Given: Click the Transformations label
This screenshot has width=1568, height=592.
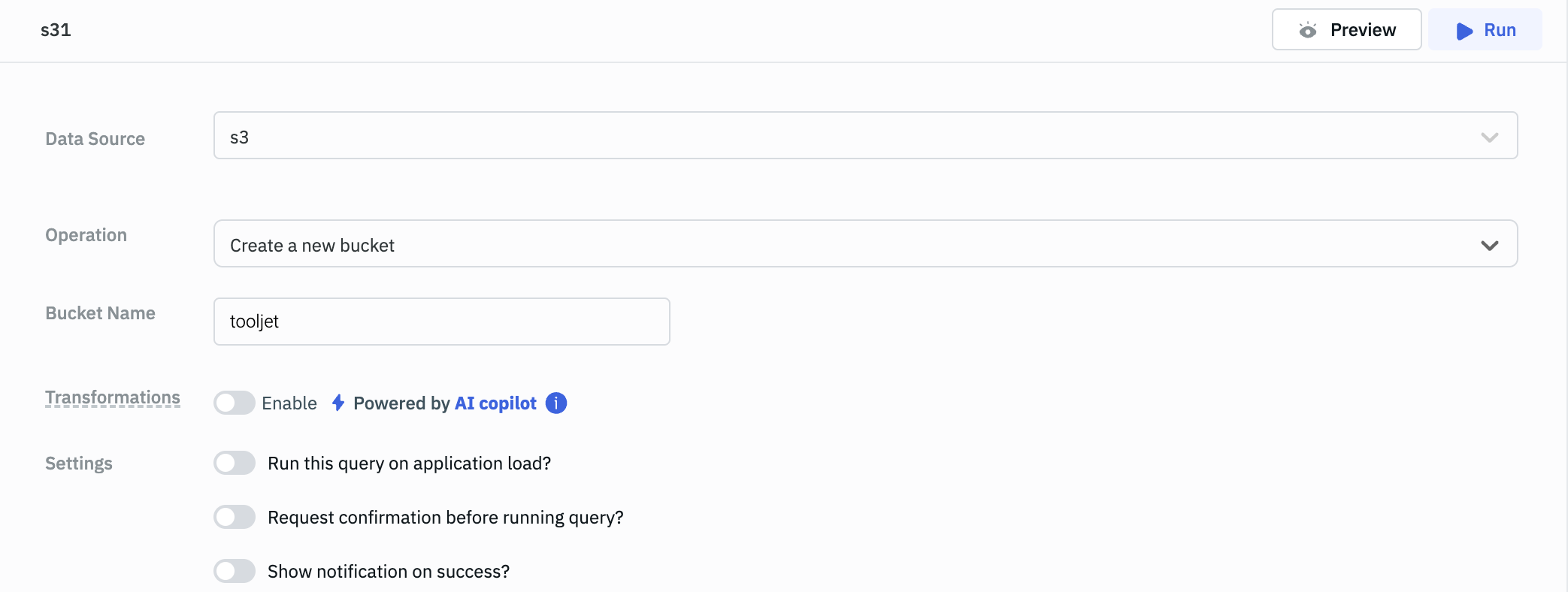Looking at the screenshot, I should coord(113,397).
